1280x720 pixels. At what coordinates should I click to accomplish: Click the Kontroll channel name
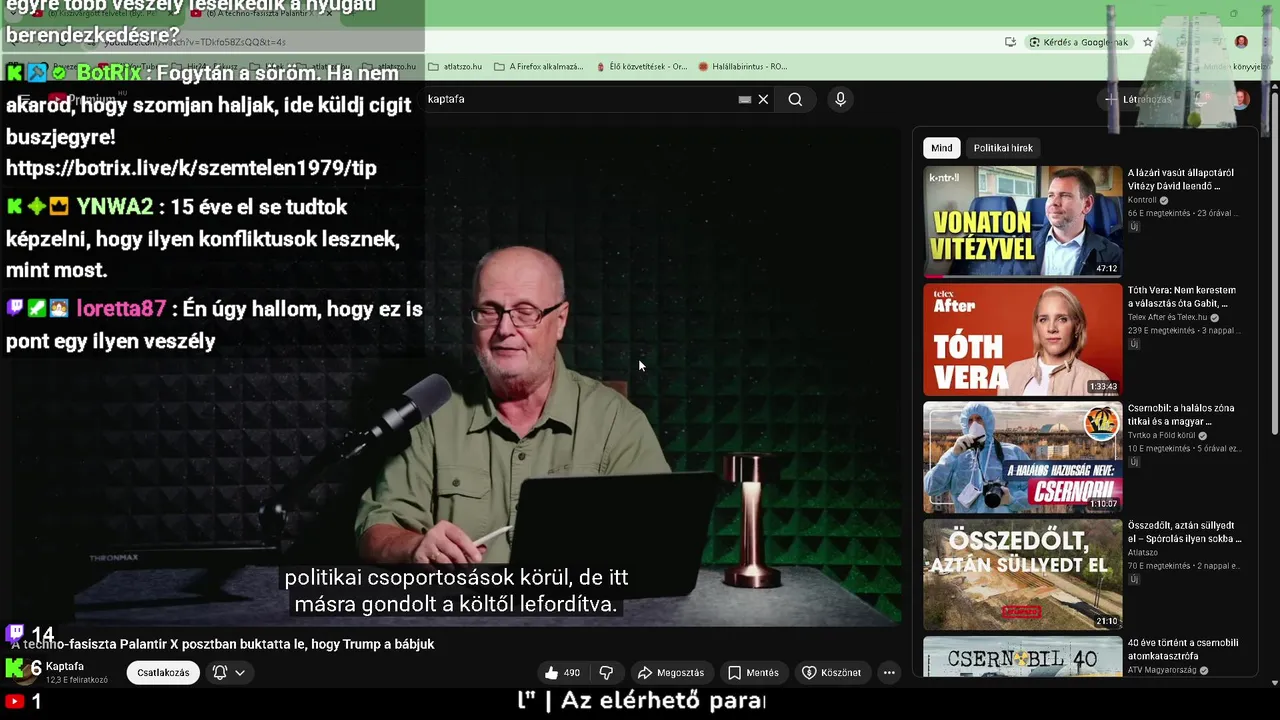(x=1144, y=200)
